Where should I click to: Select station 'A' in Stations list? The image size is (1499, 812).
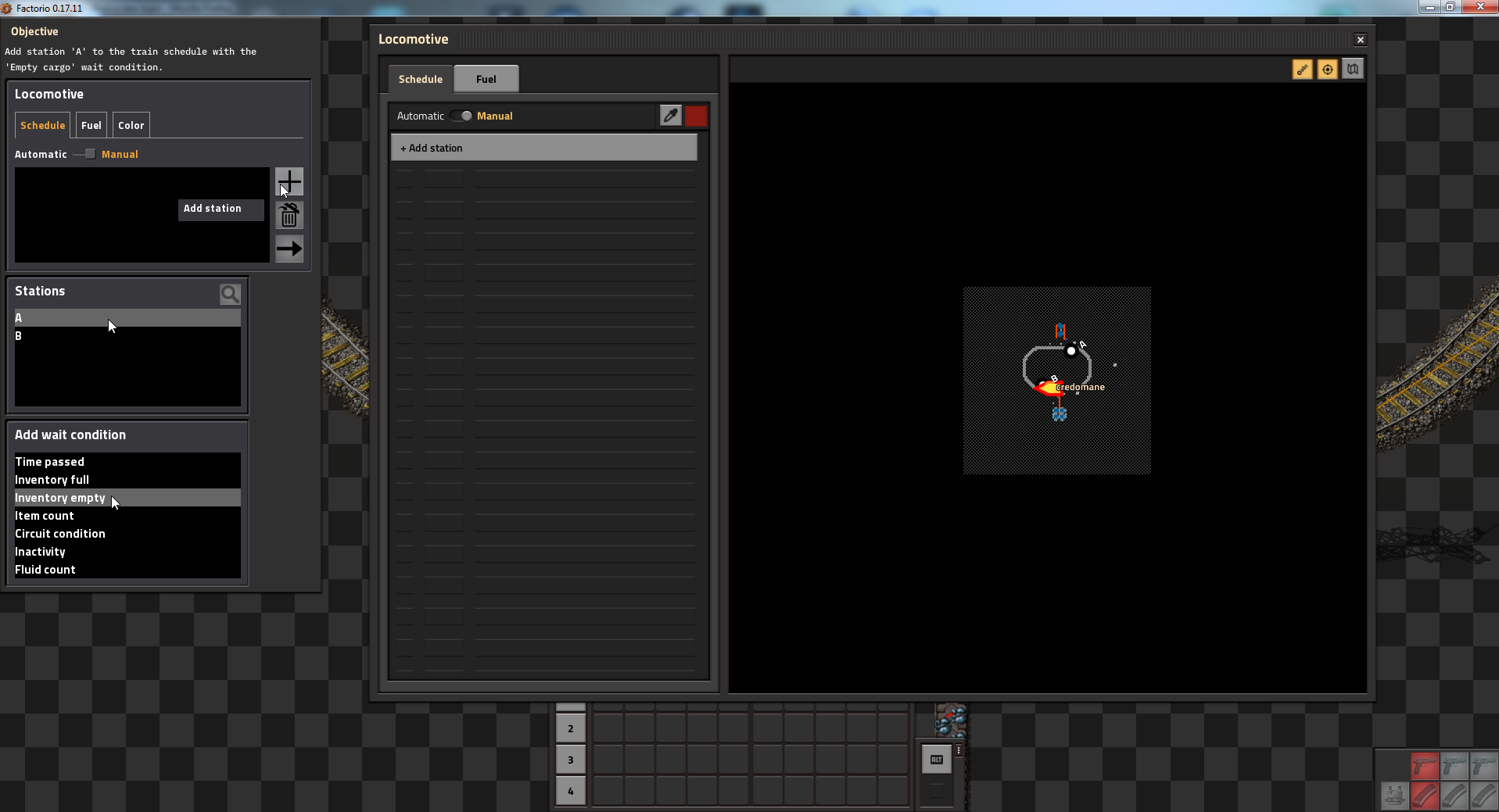(127, 317)
